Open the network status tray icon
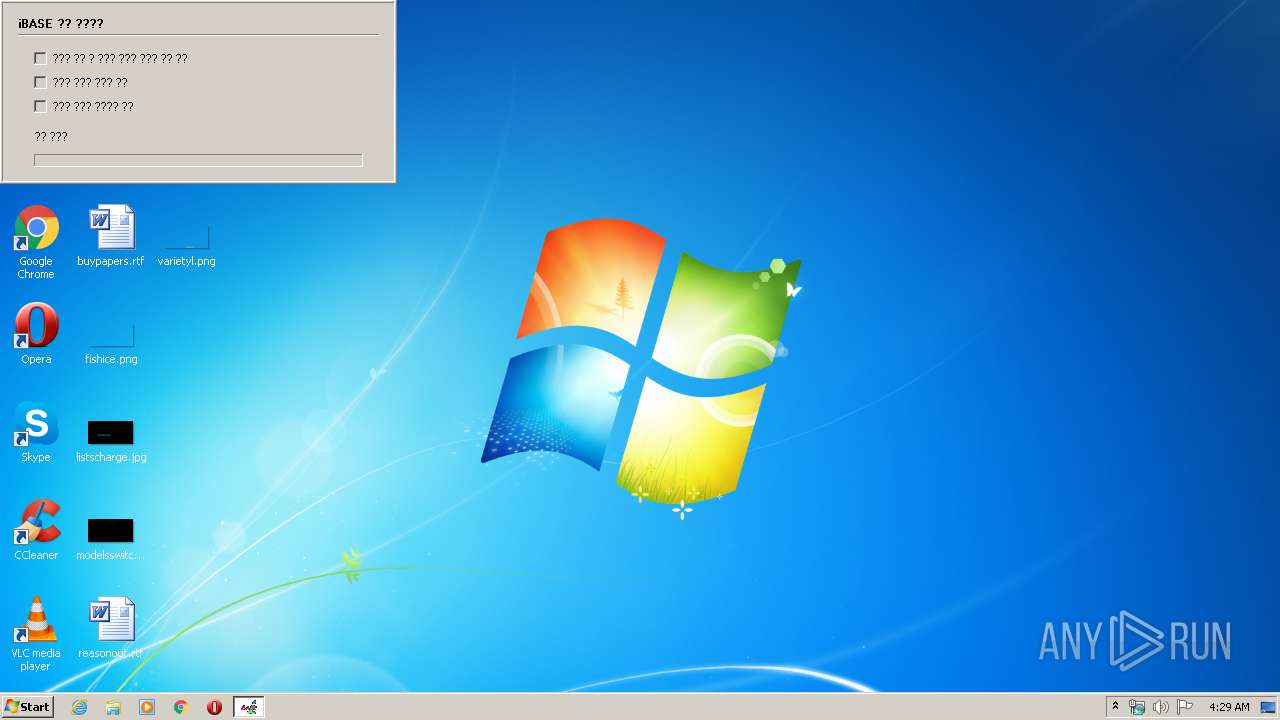Viewport: 1280px width, 720px height. [x=1137, y=707]
